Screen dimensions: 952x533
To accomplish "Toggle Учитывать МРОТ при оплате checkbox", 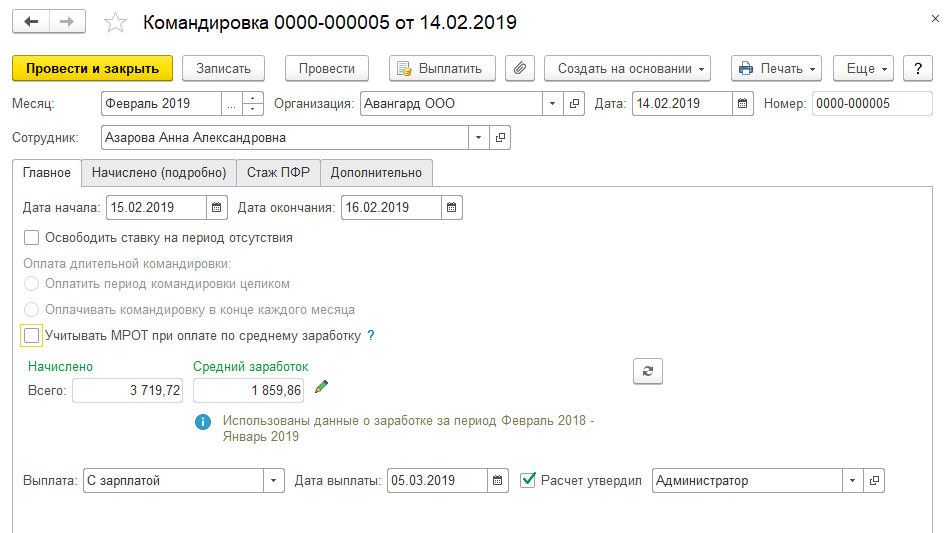I will click(32, 336).
